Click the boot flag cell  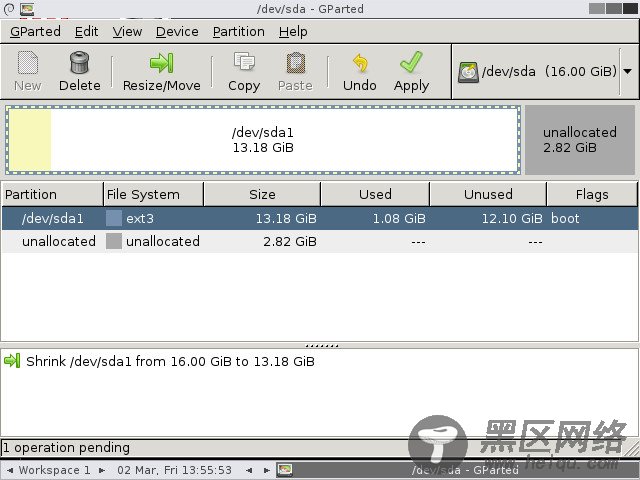click(x=565, y=218)
